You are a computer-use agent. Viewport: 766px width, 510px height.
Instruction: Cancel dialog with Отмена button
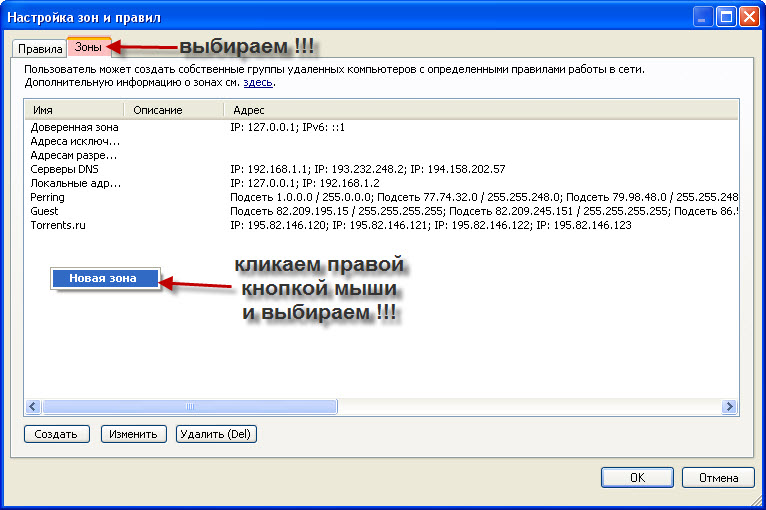(719, 477)
